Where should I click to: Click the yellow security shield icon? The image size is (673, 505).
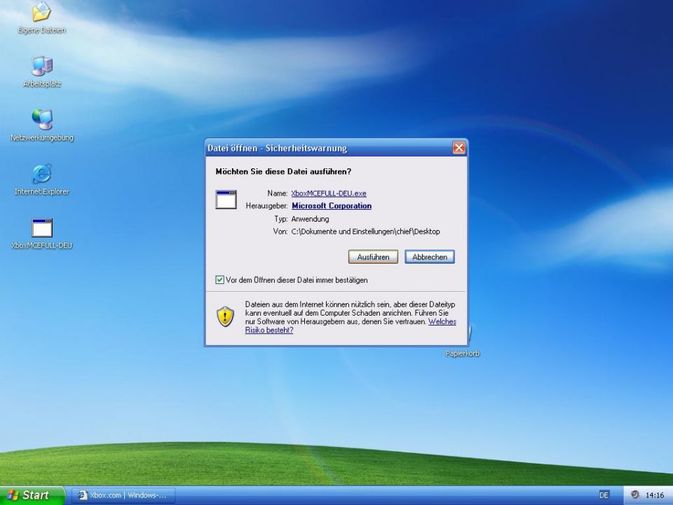[225, 317]
